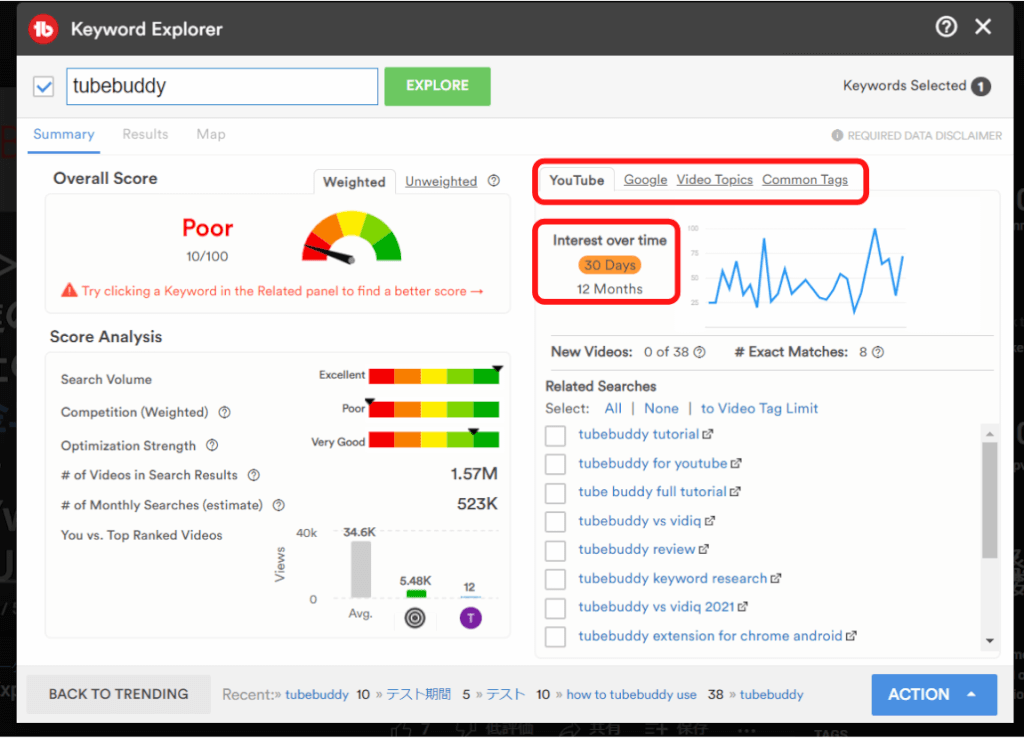1024x738 pixels.
Task: Switch to the Unweighted score tab
Action: click(441, 181)
